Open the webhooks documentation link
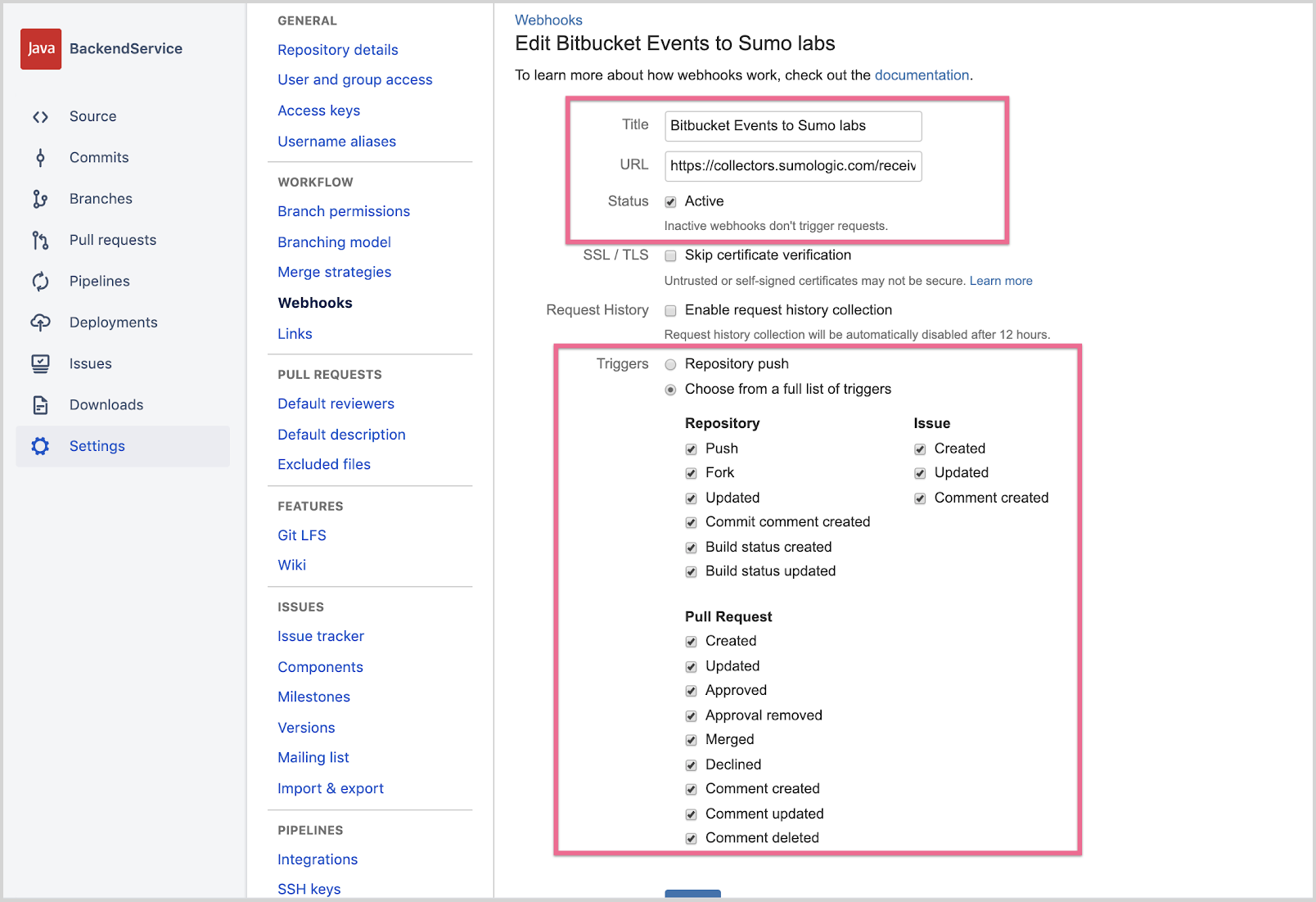The width and height of the screenshot is (1316, 902). pyautogui.click(x=922, y=74)
